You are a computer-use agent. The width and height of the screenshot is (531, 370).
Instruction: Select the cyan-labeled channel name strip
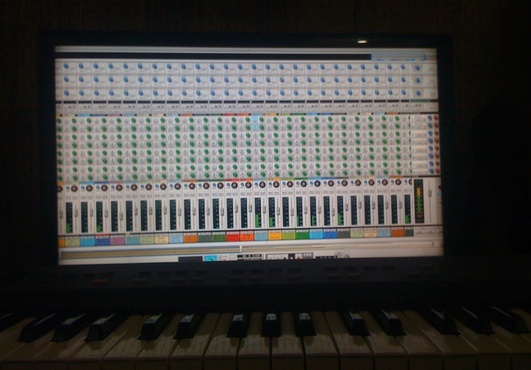pos(316,234)
